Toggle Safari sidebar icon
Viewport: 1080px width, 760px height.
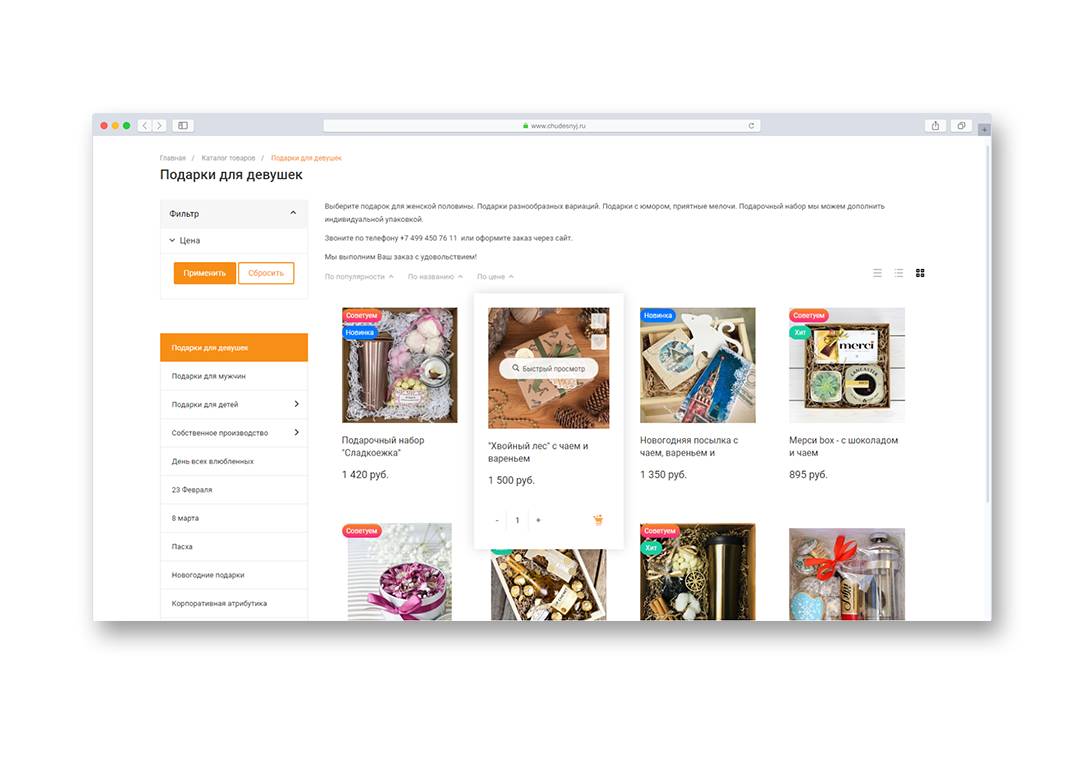coord(183,125)
